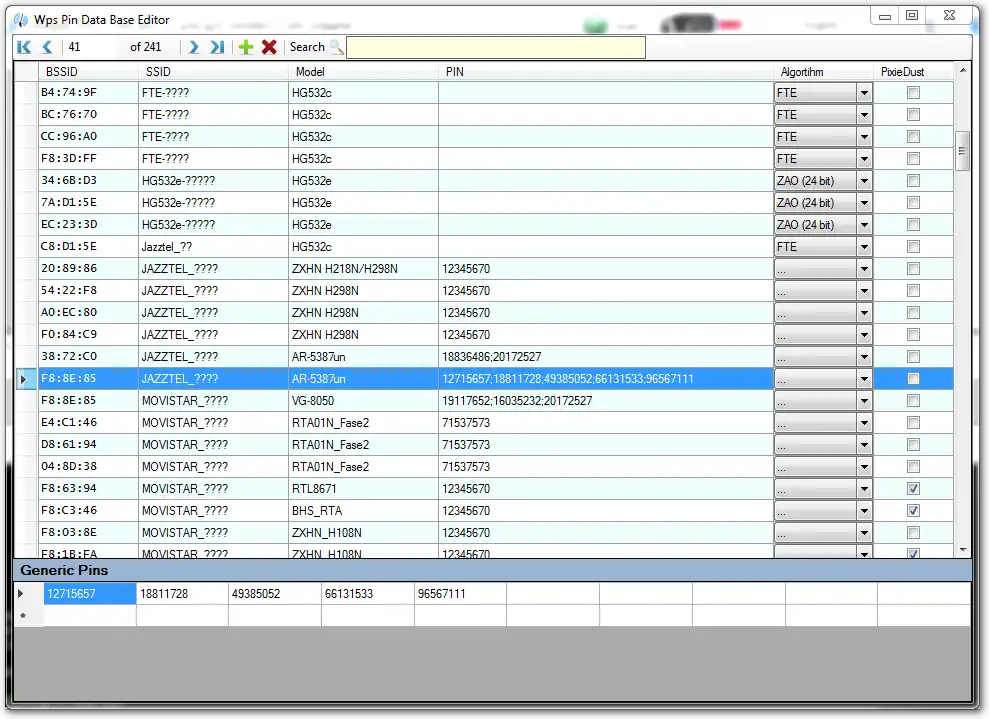Toggle PixieDust checkbox for E4:C1:46 row
The height and width of the screenshot is (719, 989).
[913, 423]
